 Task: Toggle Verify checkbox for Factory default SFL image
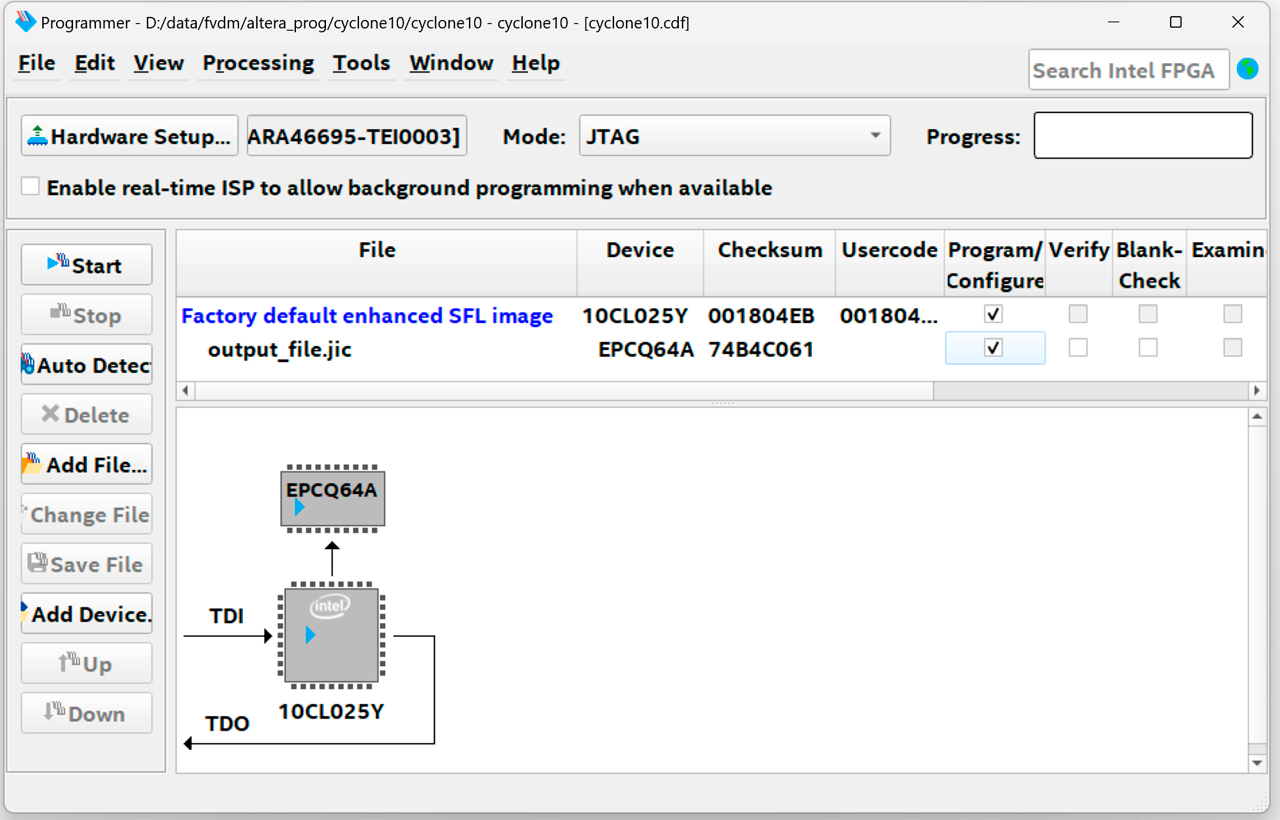(x=1078, y=315)
